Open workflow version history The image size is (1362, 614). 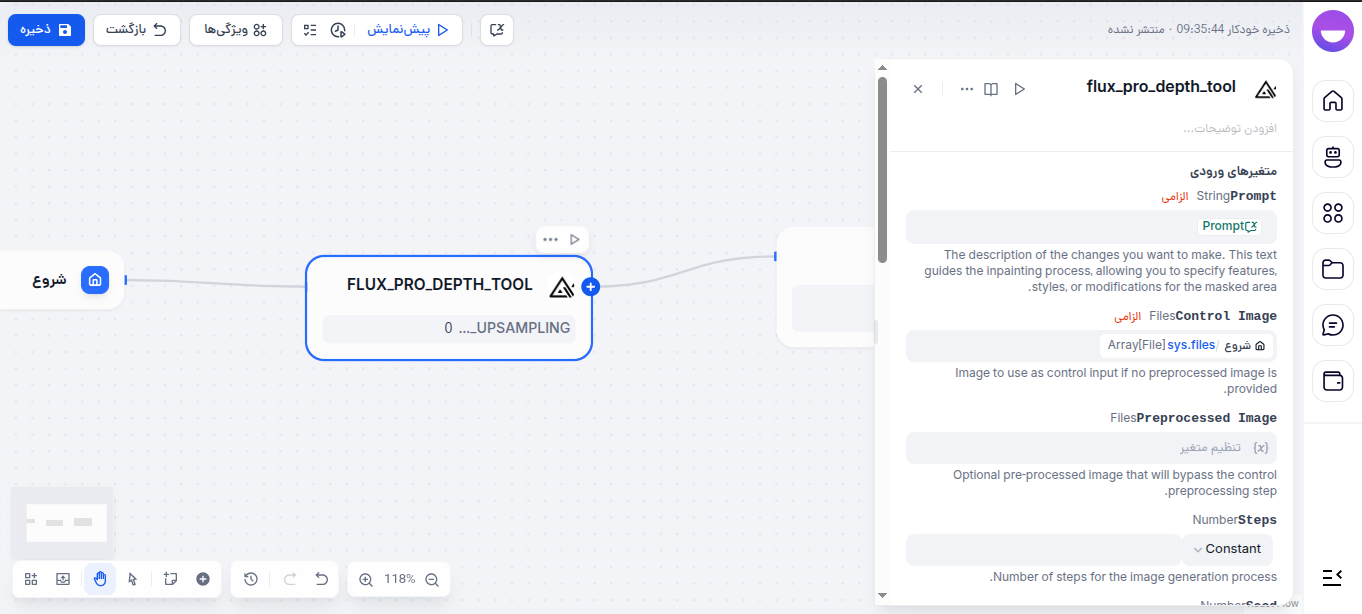pos(251,579)
